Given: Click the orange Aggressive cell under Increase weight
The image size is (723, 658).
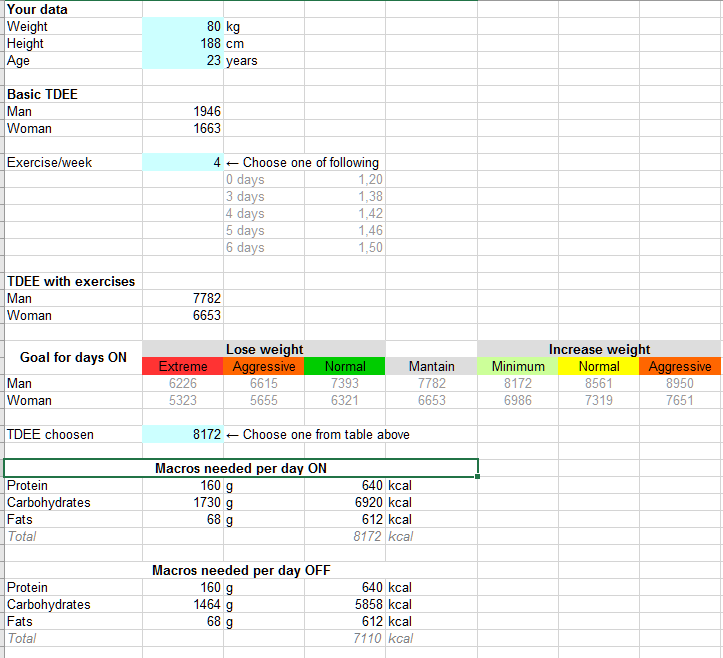Looking at the screenshot, I should (x=680, y=367).
